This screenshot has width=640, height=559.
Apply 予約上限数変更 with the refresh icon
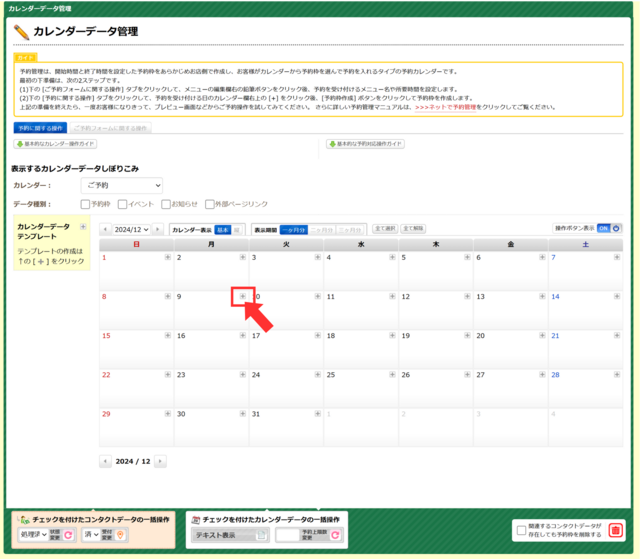[335, 535]
